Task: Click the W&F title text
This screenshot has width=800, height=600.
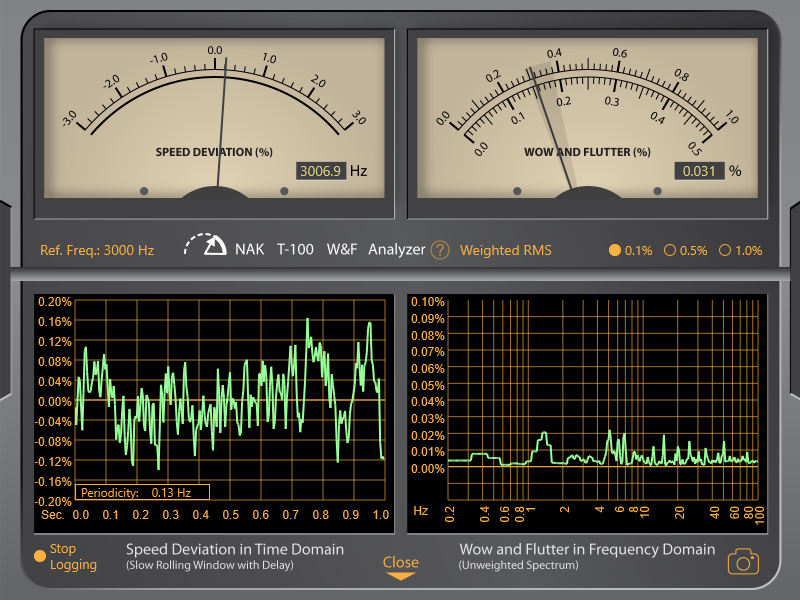Action: tap(341, 249)
